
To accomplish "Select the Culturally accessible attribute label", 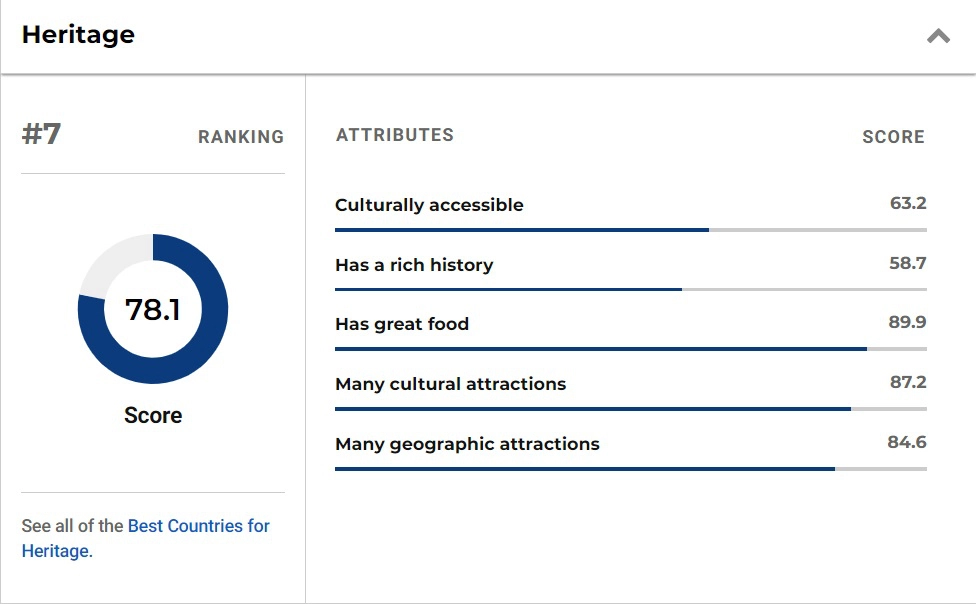I will pos(429,205).
